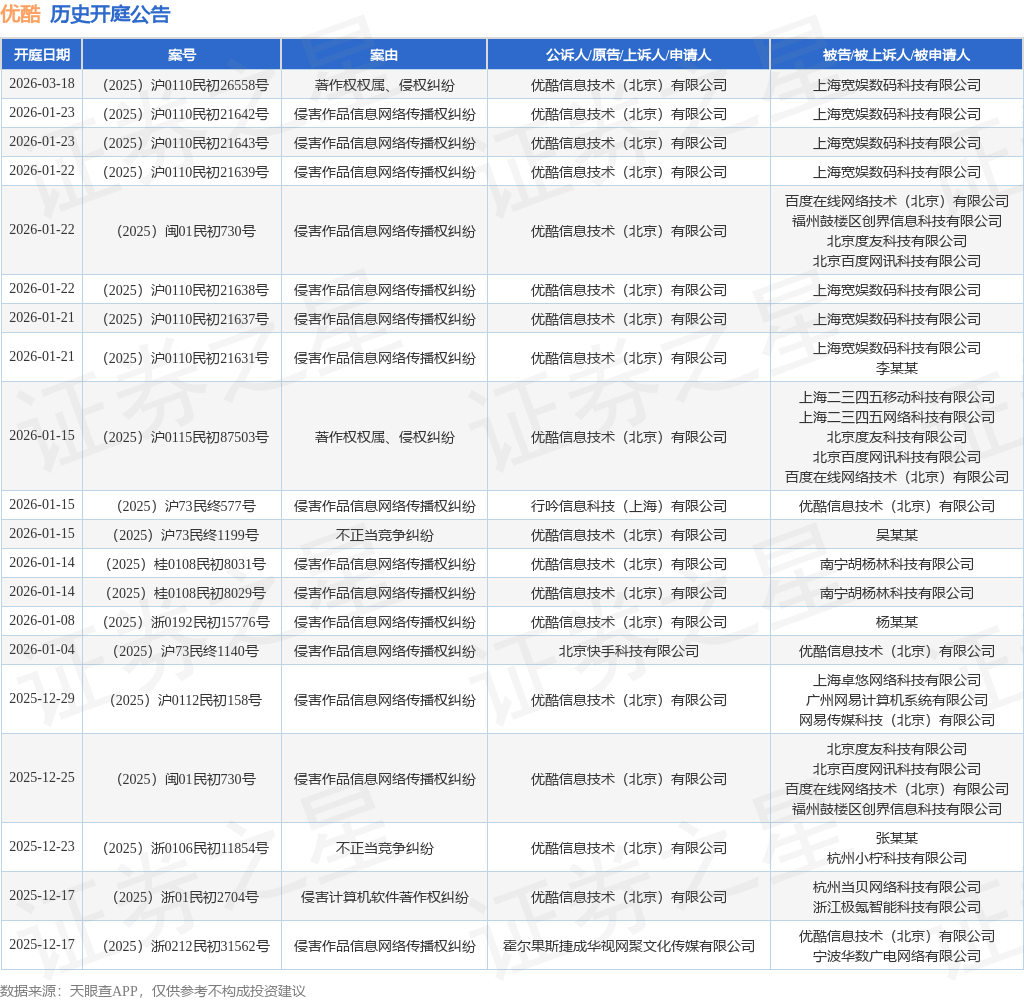Click date 2025-12-29
The width and height of the screenshot is (1024, 1000).
click(42, 698)
